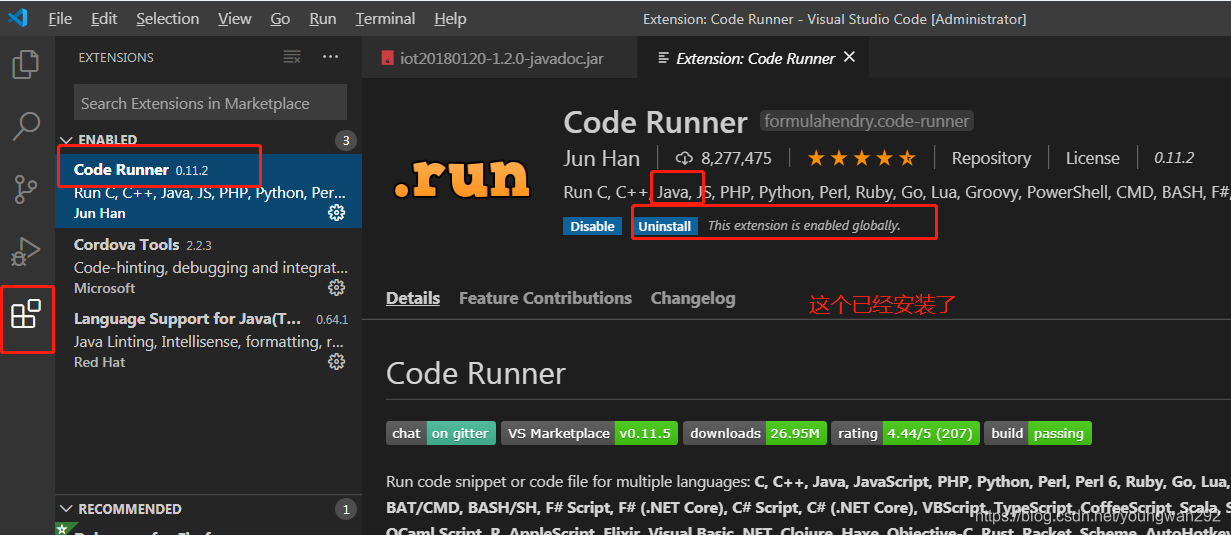The image size is (1231, 535).
Task: Open the Source Control view
Action: pyautogui.click(x=26, y=188)
